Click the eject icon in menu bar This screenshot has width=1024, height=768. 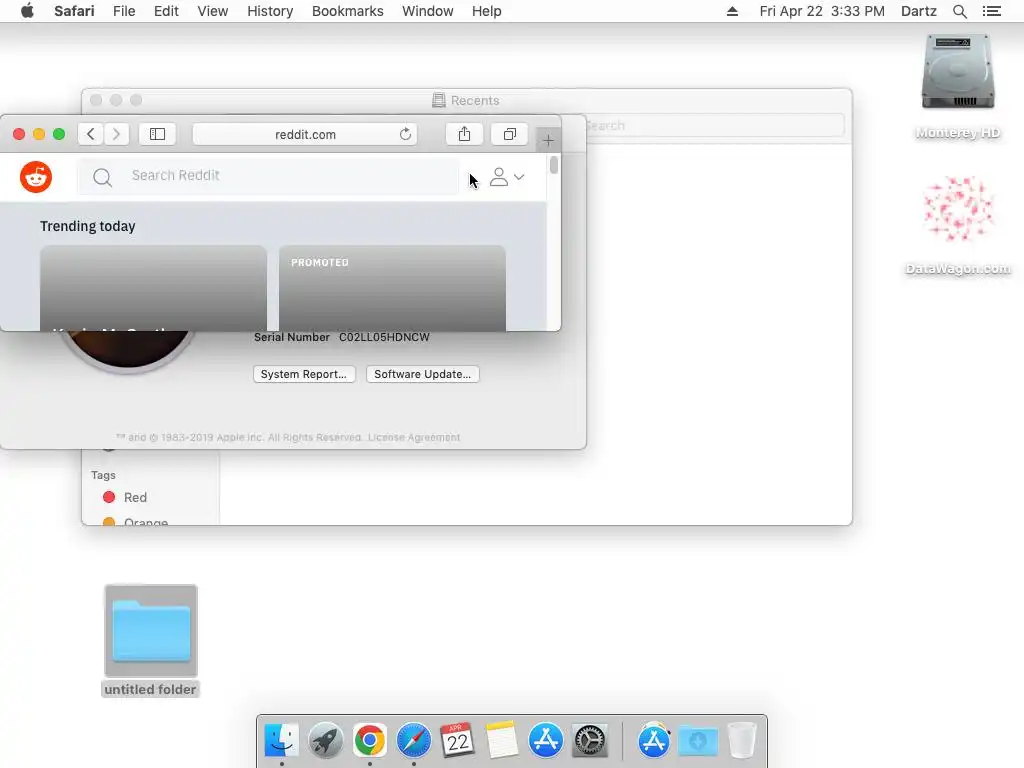tap(732, 11)
